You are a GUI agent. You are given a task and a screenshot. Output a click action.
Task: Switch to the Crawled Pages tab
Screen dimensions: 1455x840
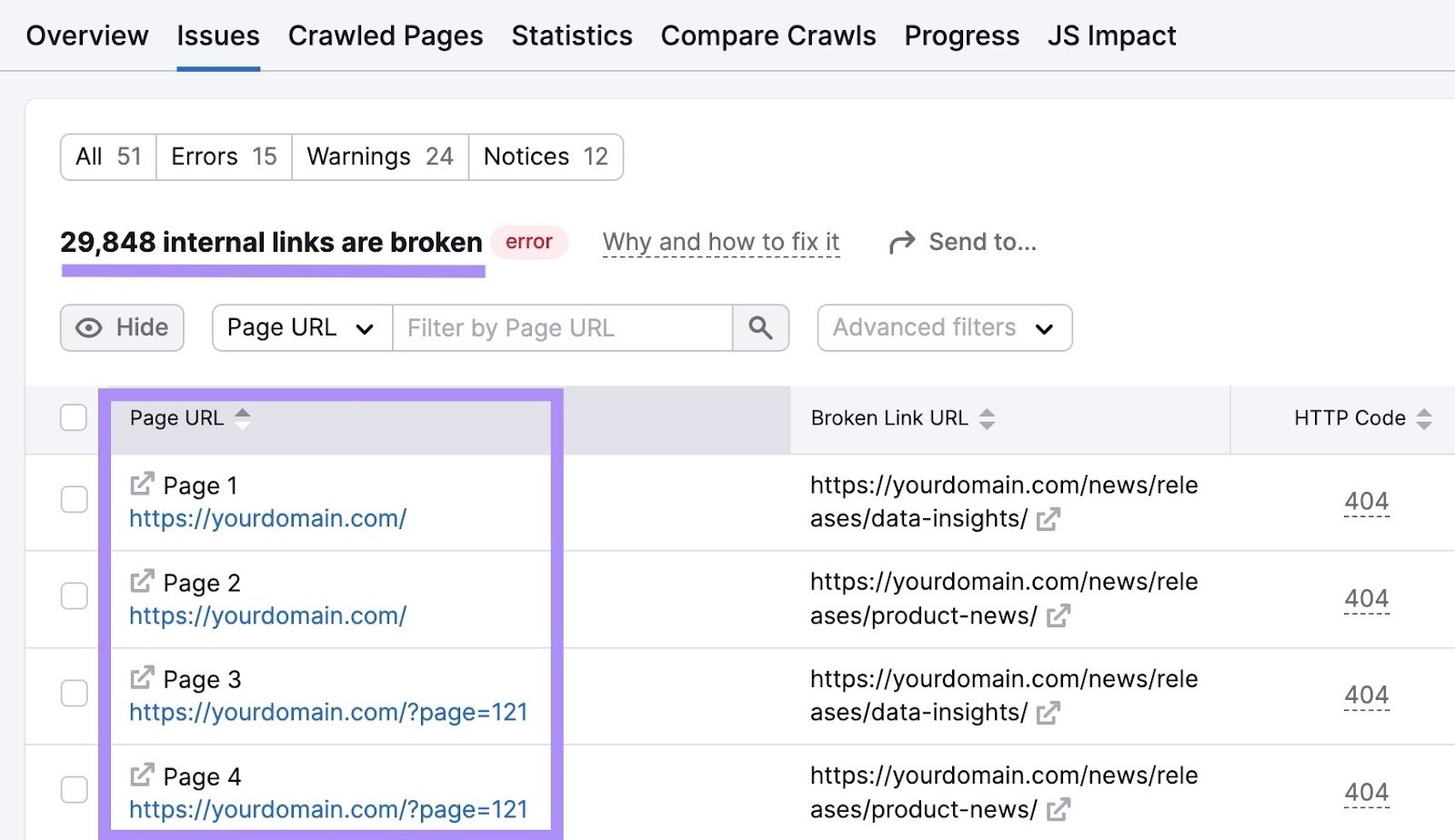click(386, 35)
